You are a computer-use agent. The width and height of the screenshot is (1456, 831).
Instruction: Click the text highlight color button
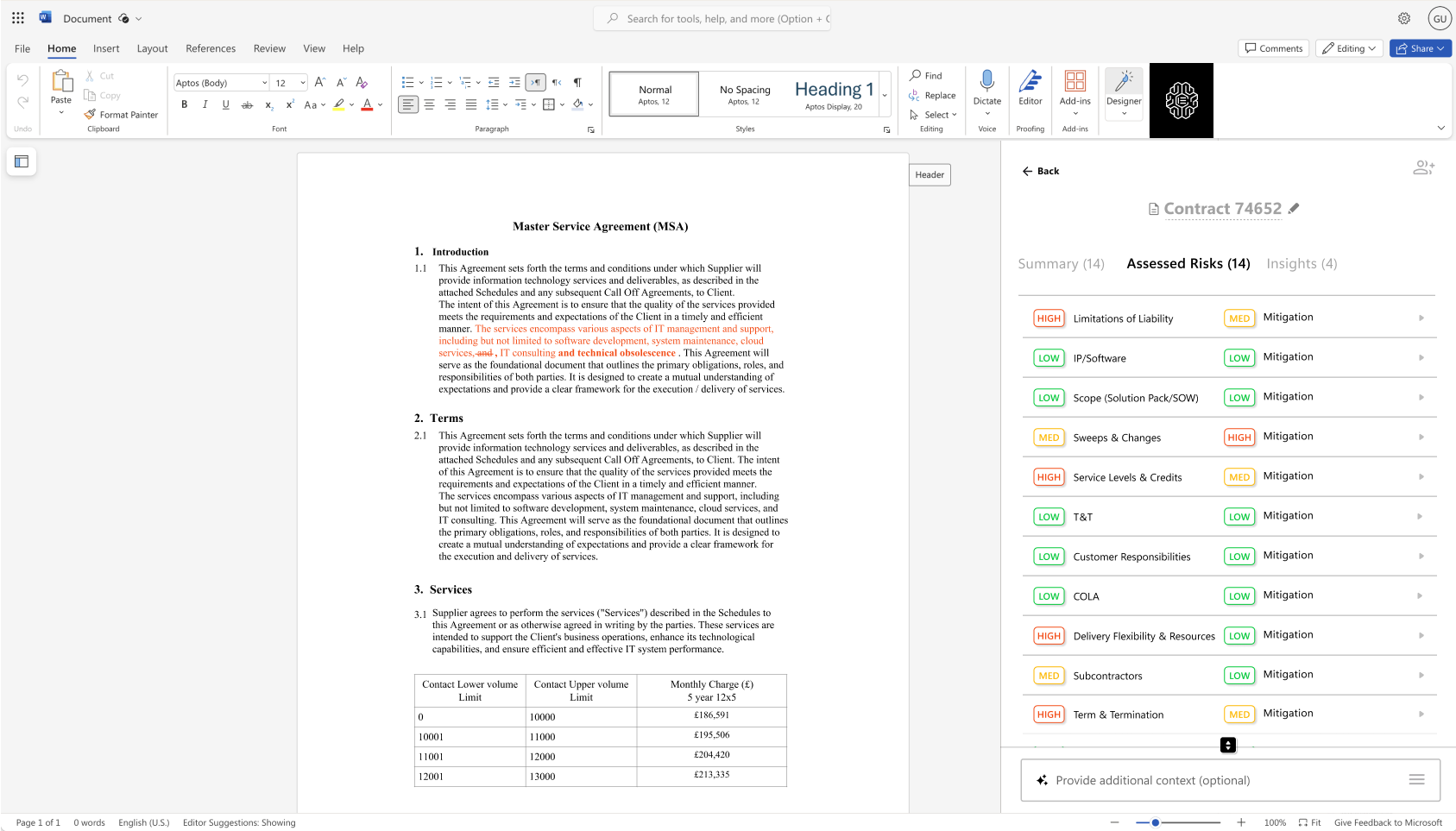339,105
